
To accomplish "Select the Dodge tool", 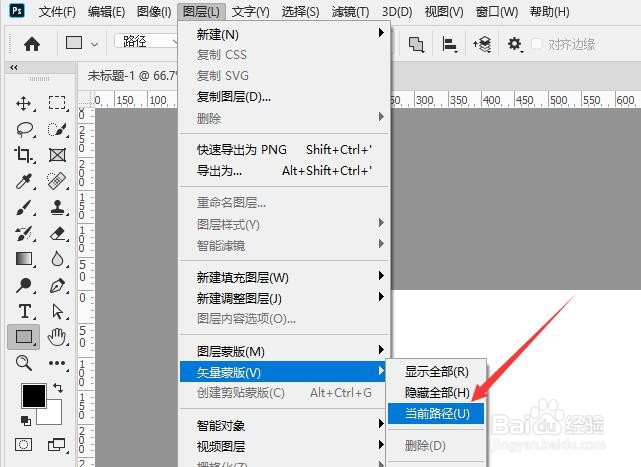I will tap(24, 285).
